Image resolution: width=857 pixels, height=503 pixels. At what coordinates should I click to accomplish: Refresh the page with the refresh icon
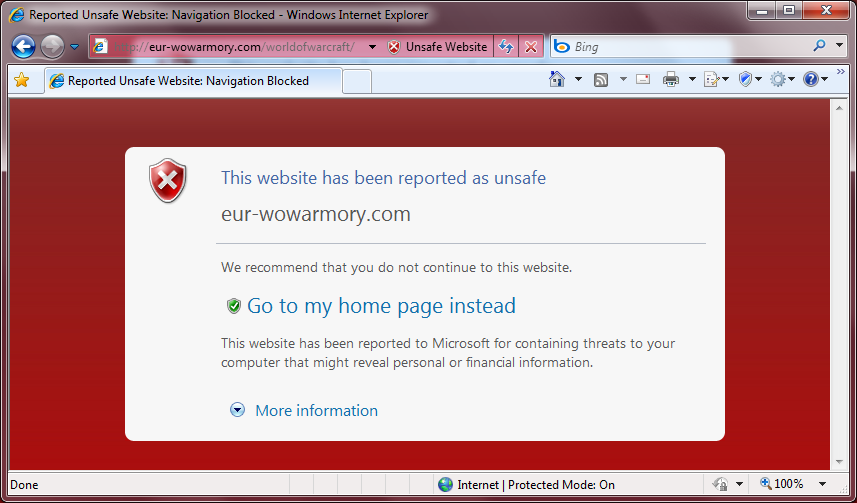coord(506,47)
